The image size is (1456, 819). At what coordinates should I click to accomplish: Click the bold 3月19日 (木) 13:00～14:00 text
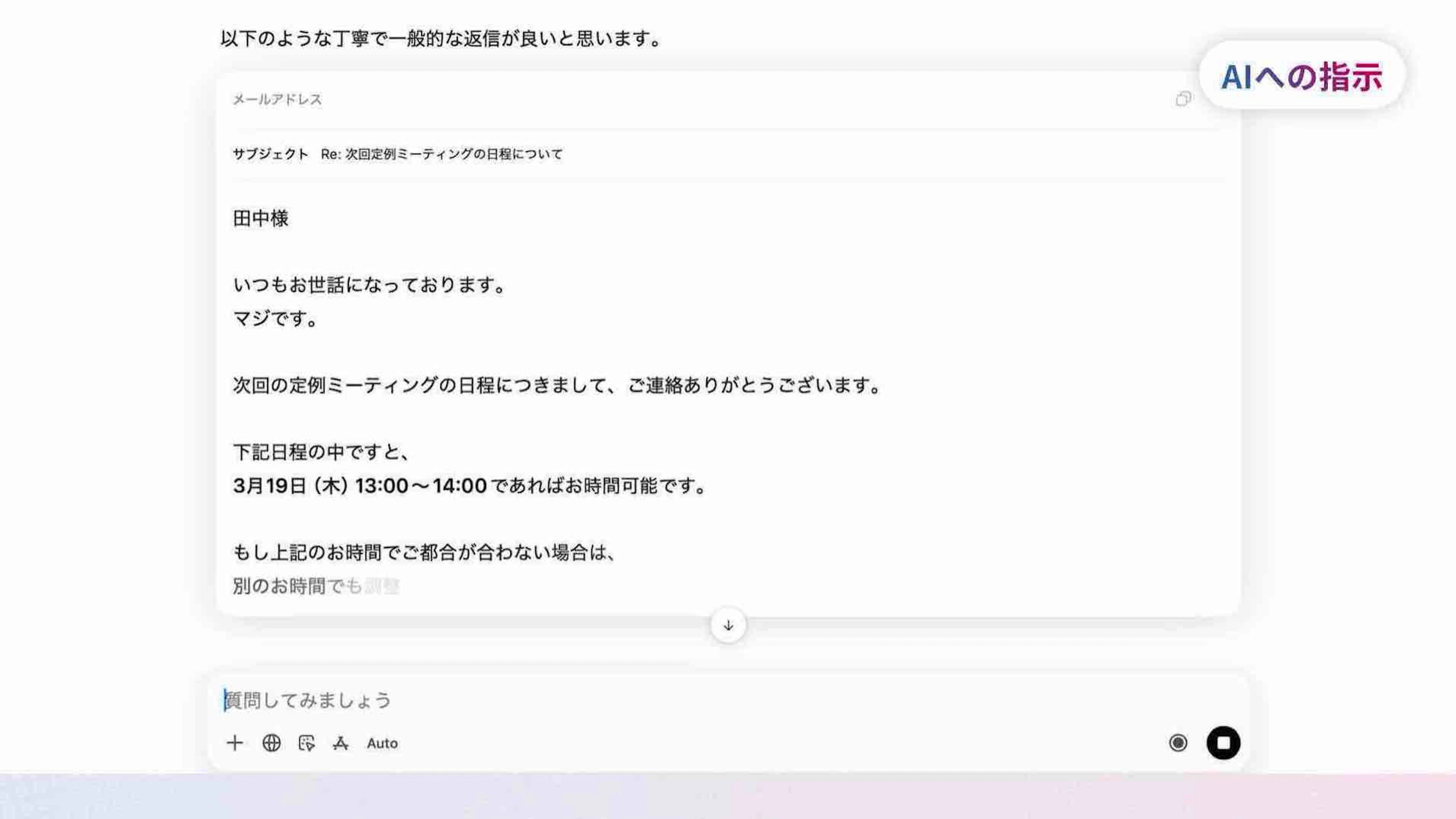359,485
